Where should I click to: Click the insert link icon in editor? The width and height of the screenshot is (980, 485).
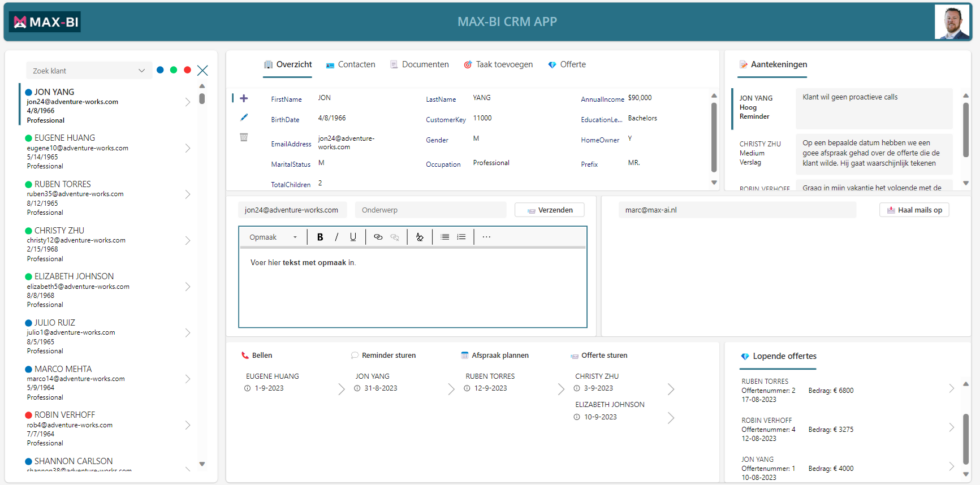point(378,237)
